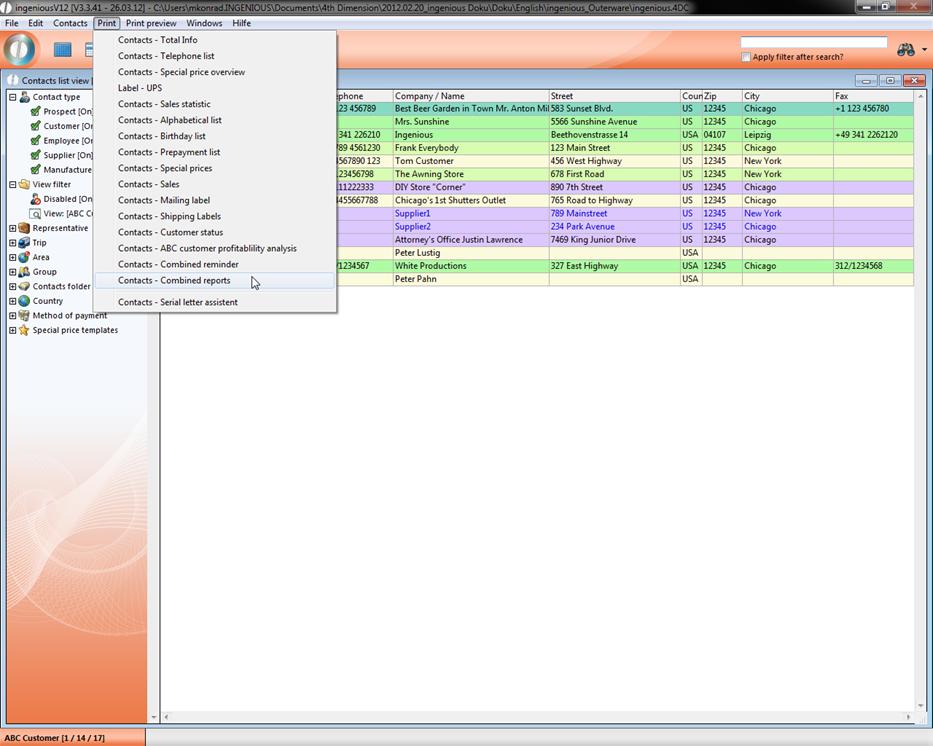Click the round ingenious logo button

20,49
